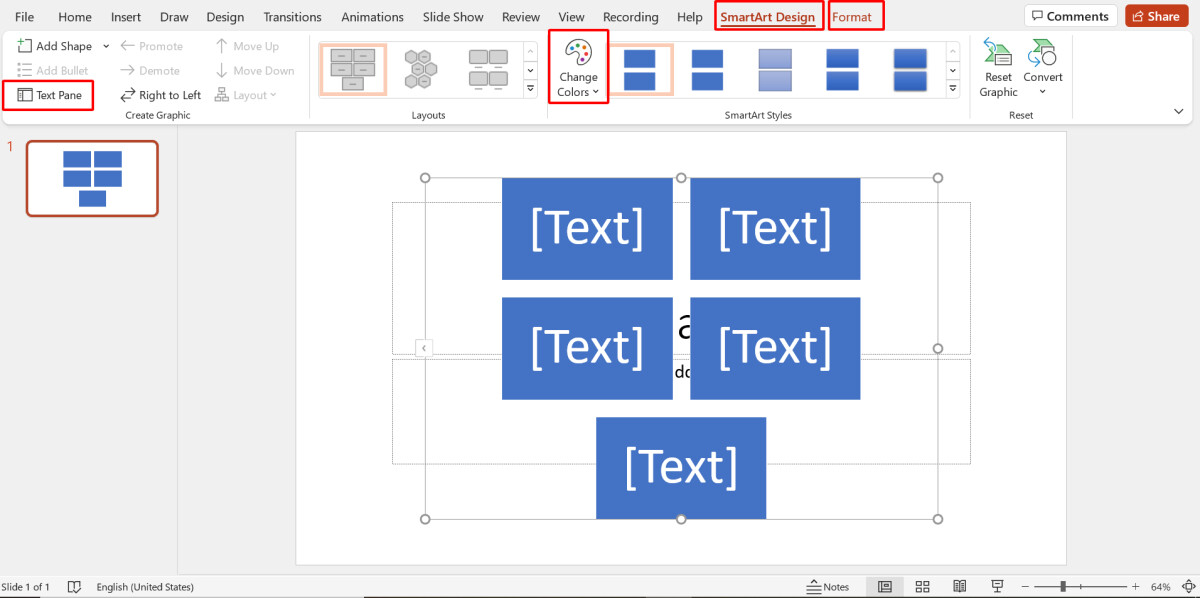Click the top-right [Text] shape
The width and height of the screenshot is (1200, 598).
pos(775,229)
